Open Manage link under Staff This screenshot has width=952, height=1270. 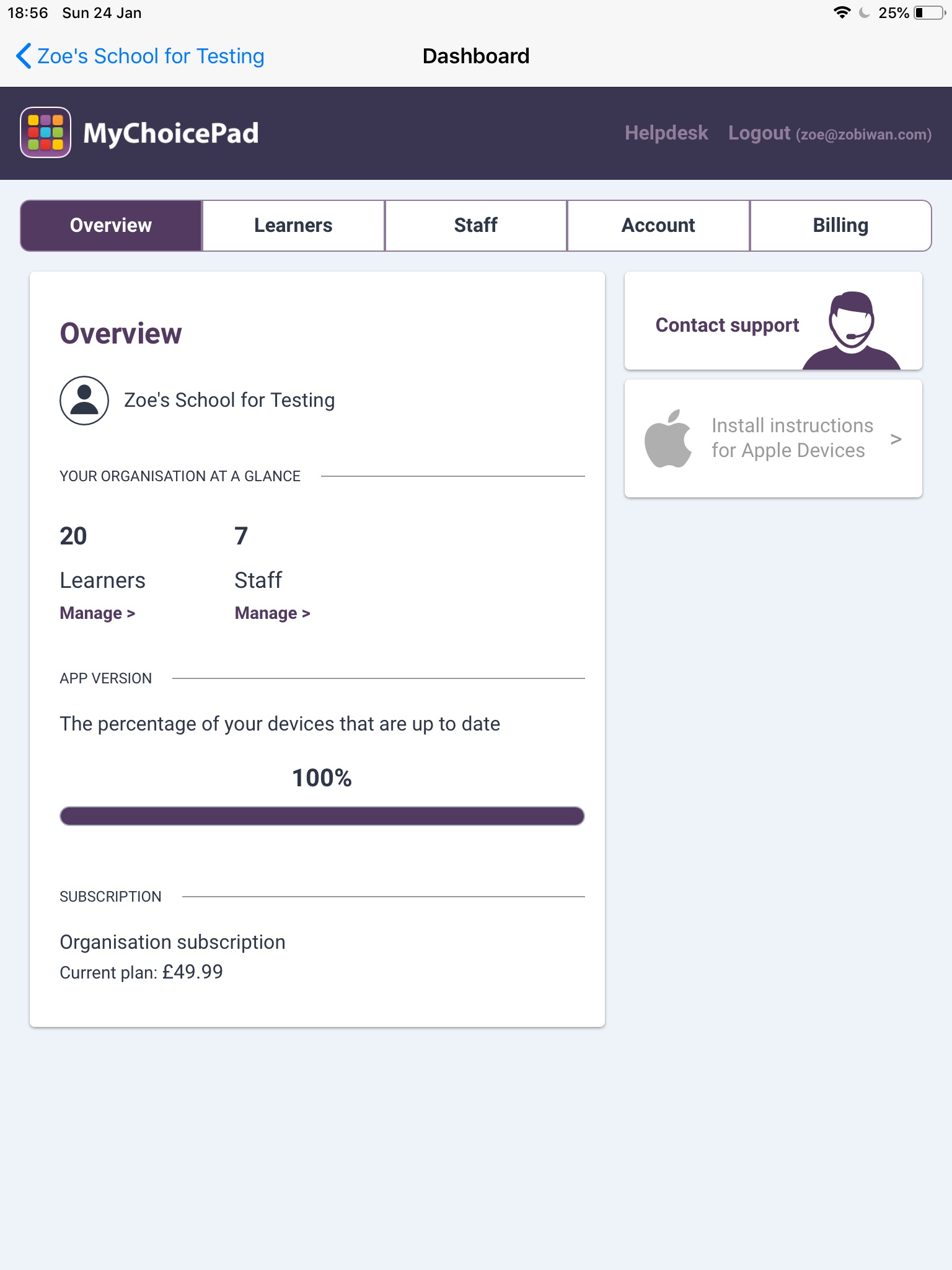(x=272, y=613)
